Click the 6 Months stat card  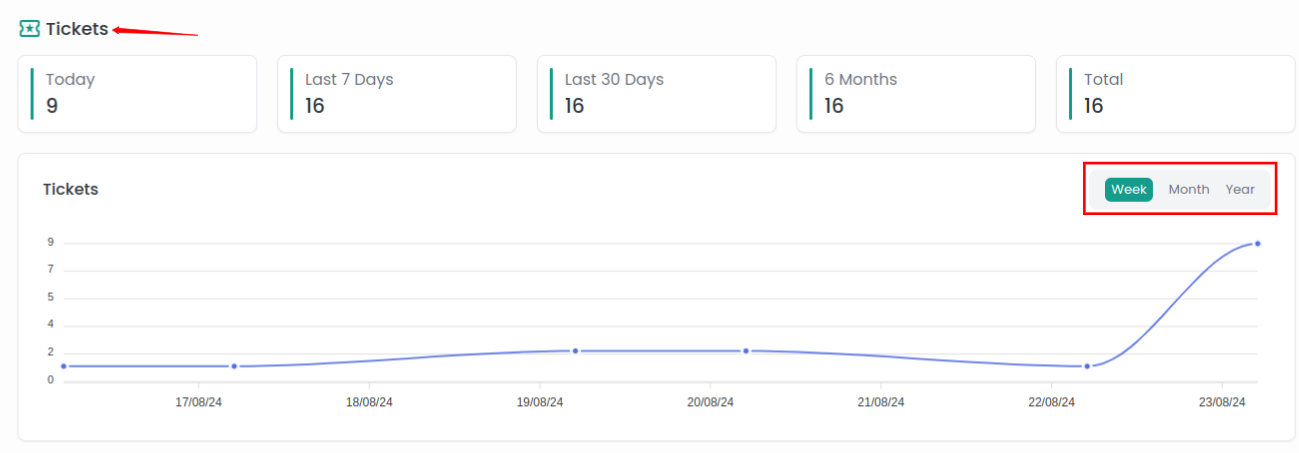(915, 94)
